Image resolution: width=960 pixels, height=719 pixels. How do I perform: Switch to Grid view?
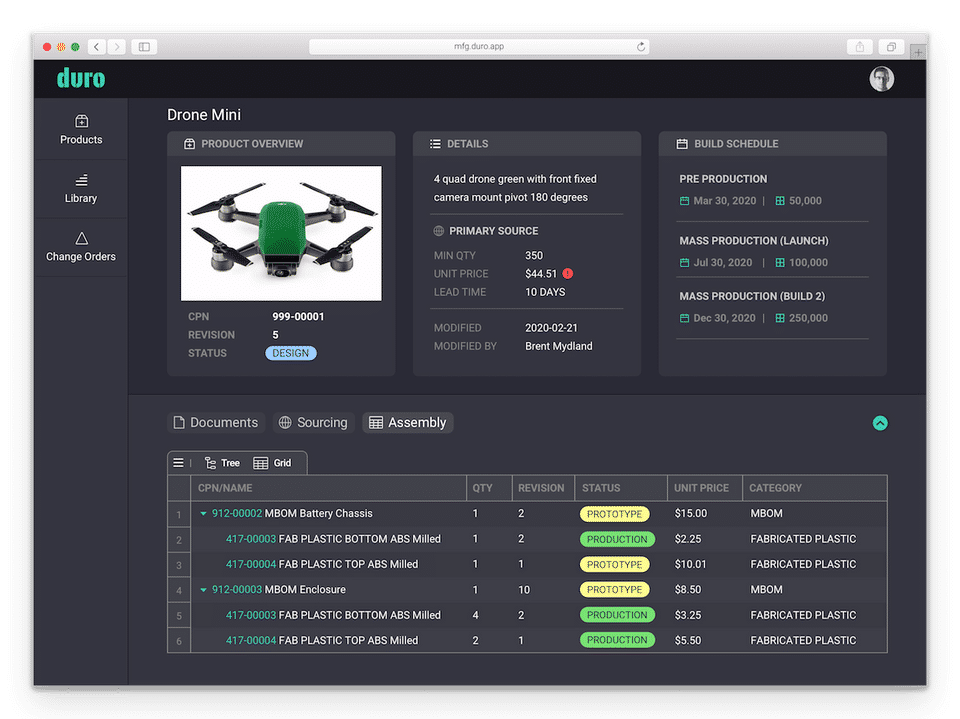pos(272,463)
